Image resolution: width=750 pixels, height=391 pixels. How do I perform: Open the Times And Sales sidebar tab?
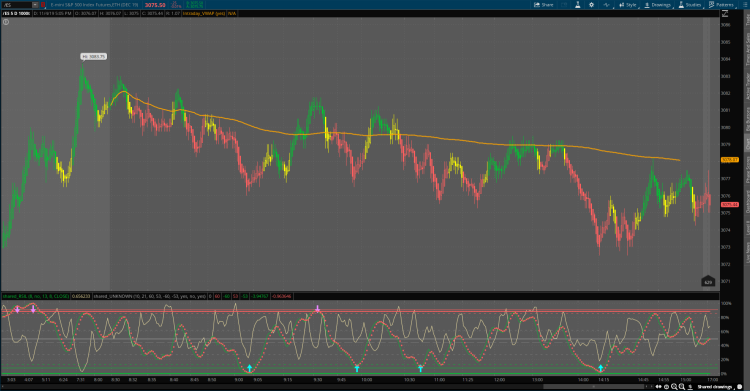point(747,49)
